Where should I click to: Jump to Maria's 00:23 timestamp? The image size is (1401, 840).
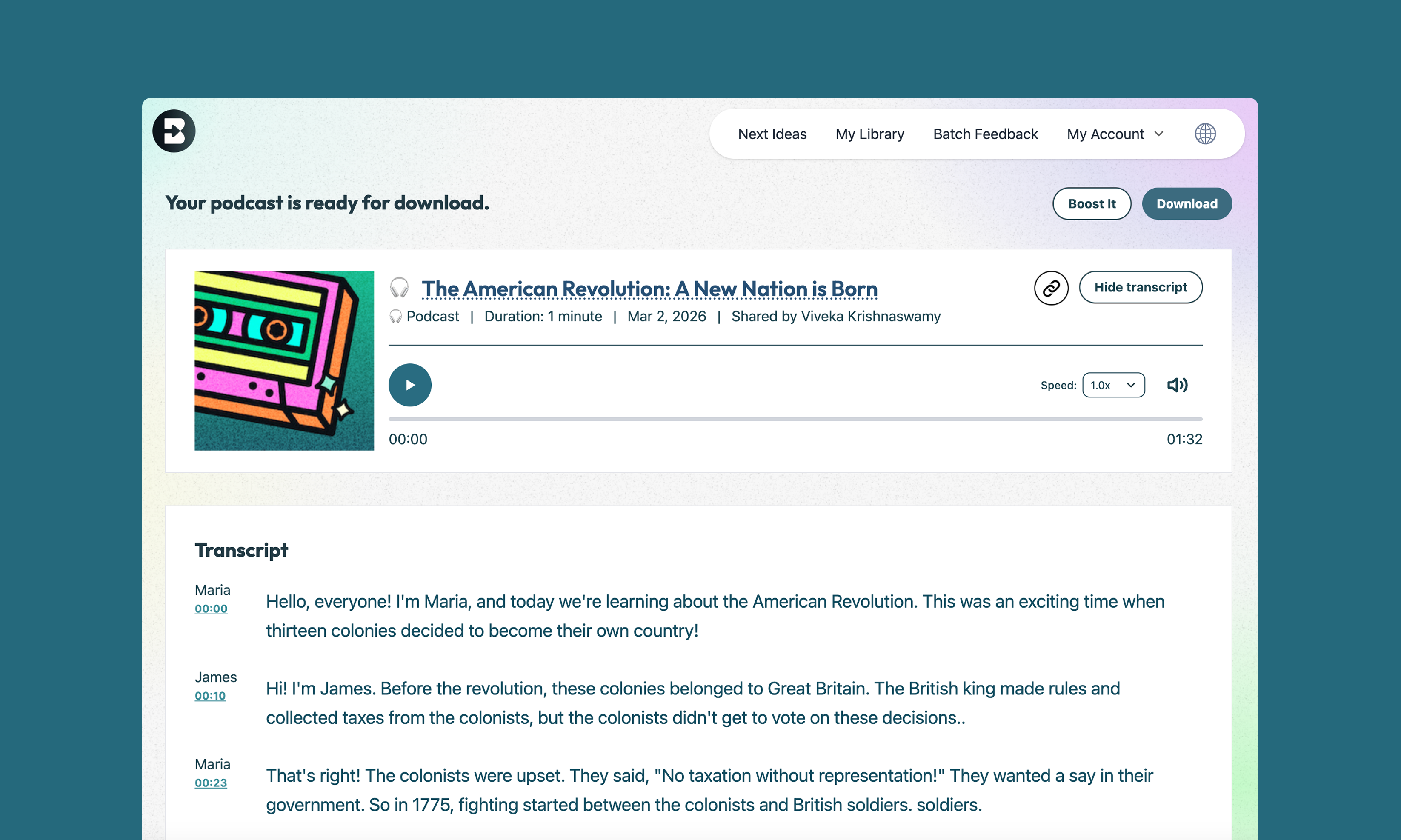211,783
